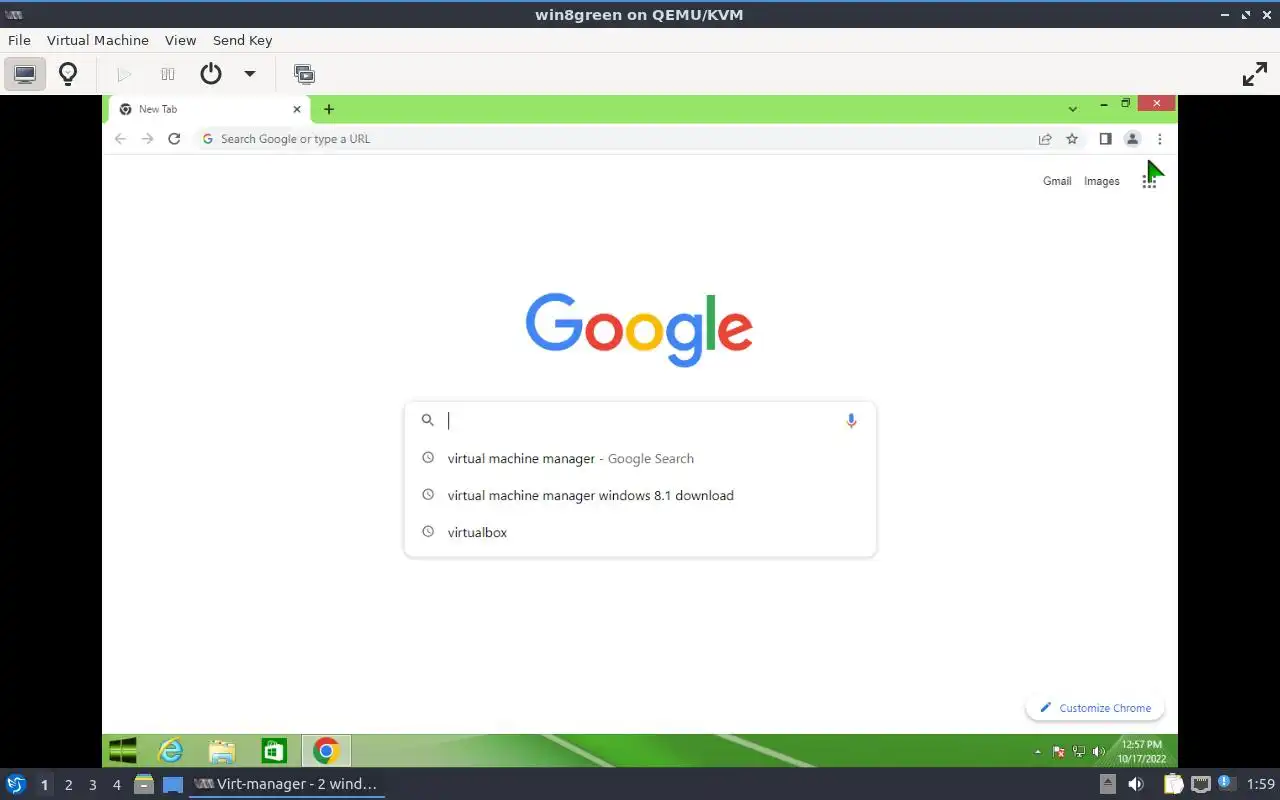
Task: Click host show desktop panel icon
Action: coord(173,784)
